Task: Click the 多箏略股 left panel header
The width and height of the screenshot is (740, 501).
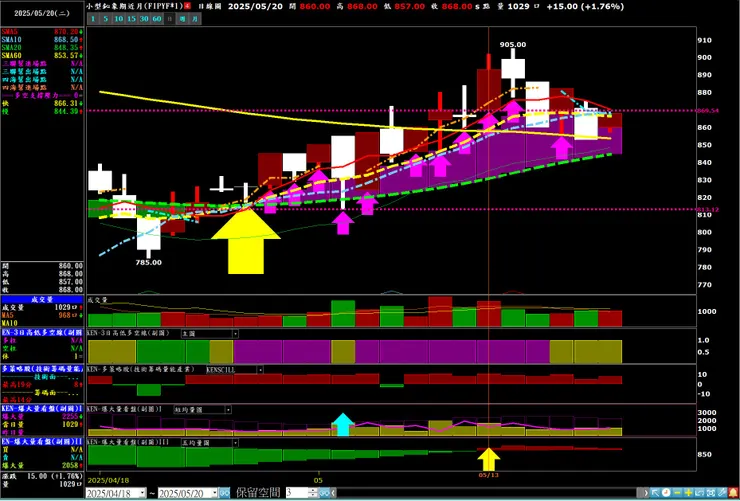Action: click(42, 368)
